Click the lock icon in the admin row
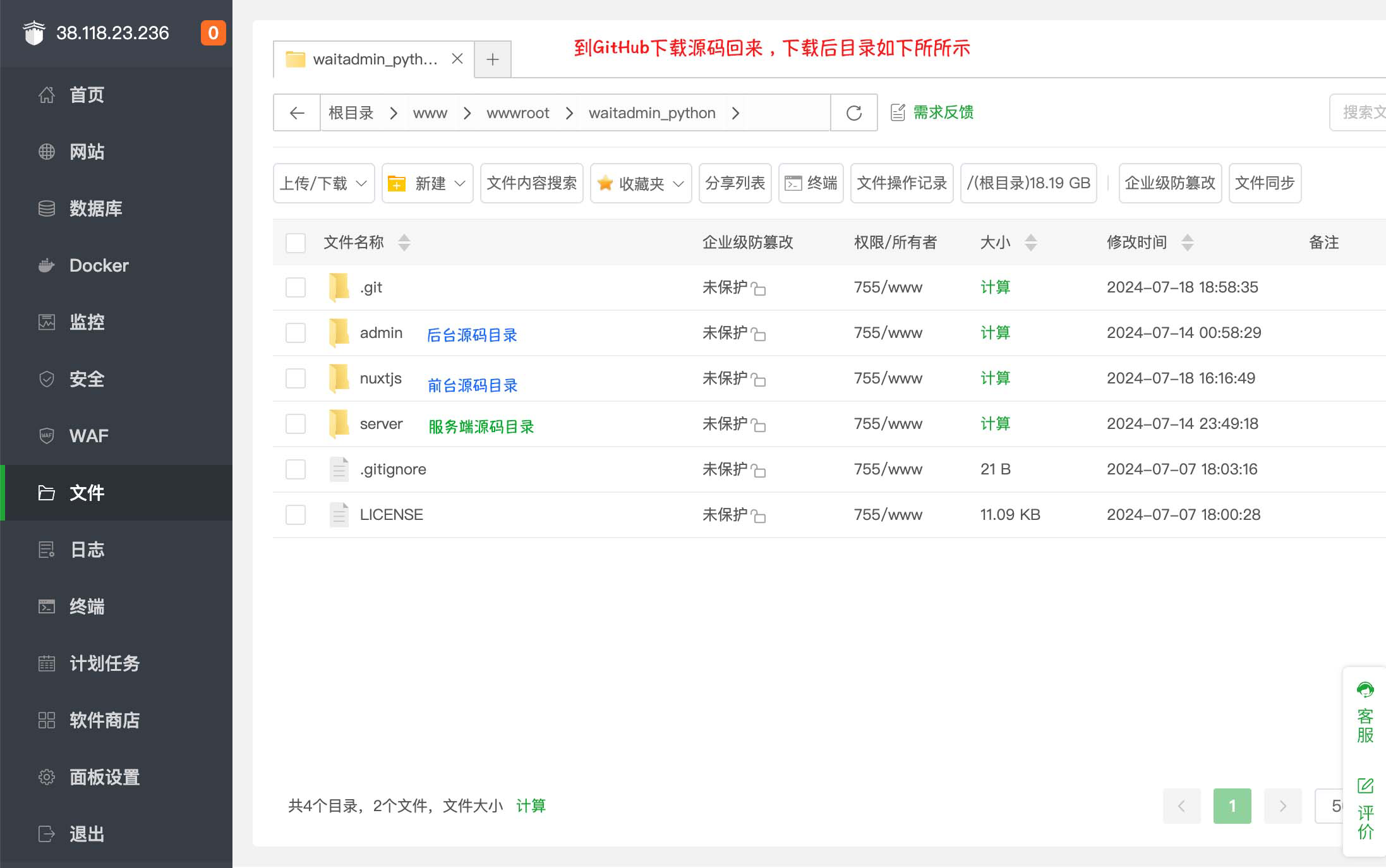 tap(759, 334)
